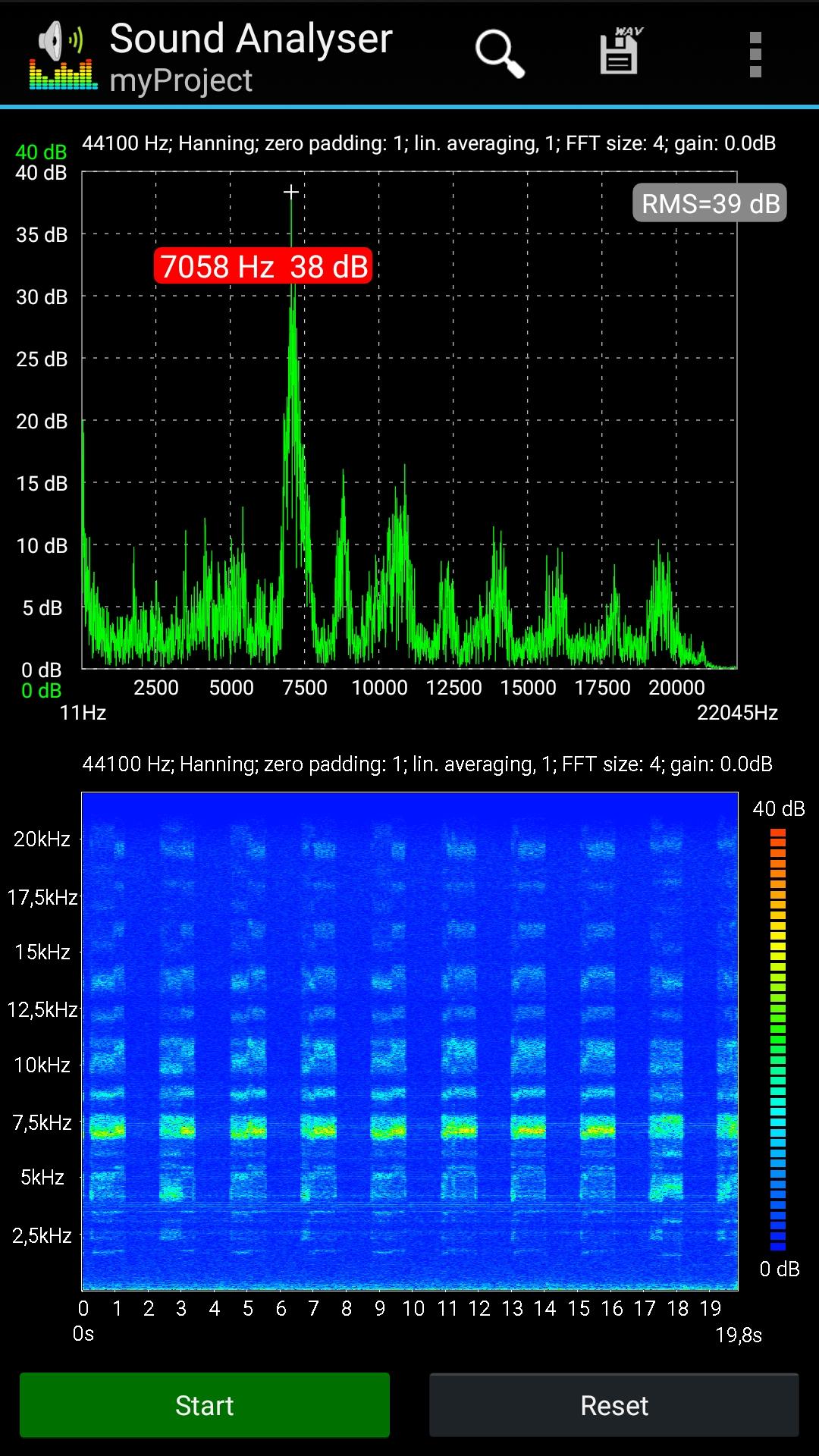Tap the Sound Analyser title
Viewport: 819px width, 1456px height.
[x=251, y=38]
